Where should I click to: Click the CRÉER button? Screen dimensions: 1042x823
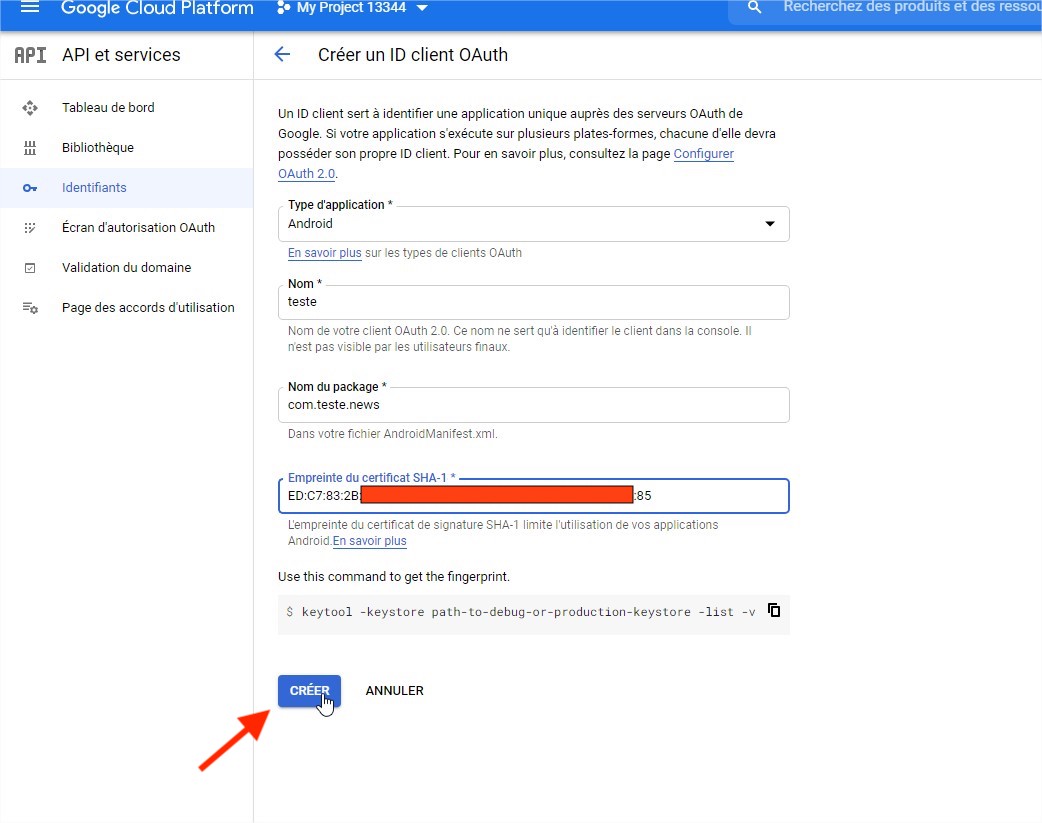click(309, 691)
